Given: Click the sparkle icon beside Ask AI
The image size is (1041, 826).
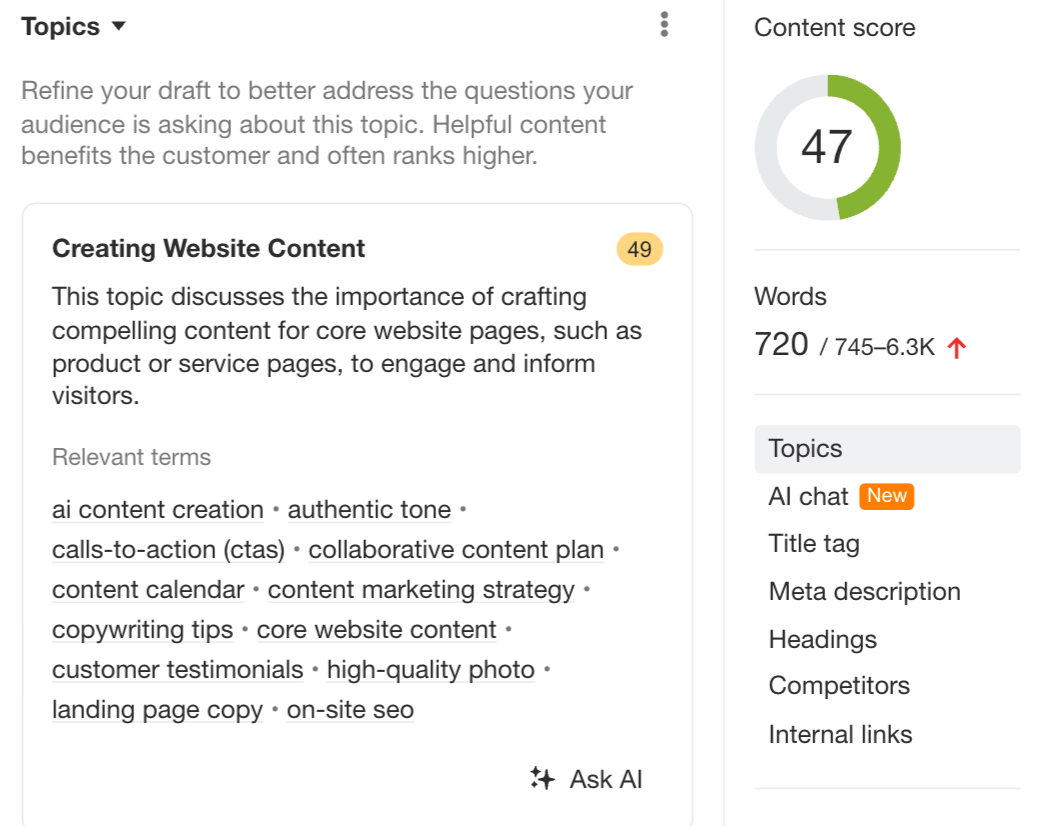Looking at the screenshot, I should tap(541, 778).
